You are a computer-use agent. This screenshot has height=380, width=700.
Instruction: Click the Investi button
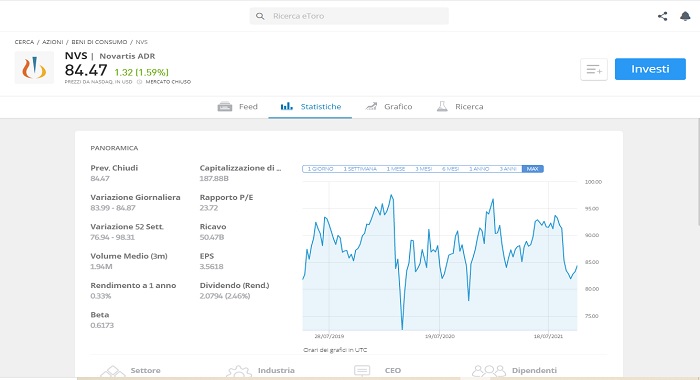tap(650, 69)
